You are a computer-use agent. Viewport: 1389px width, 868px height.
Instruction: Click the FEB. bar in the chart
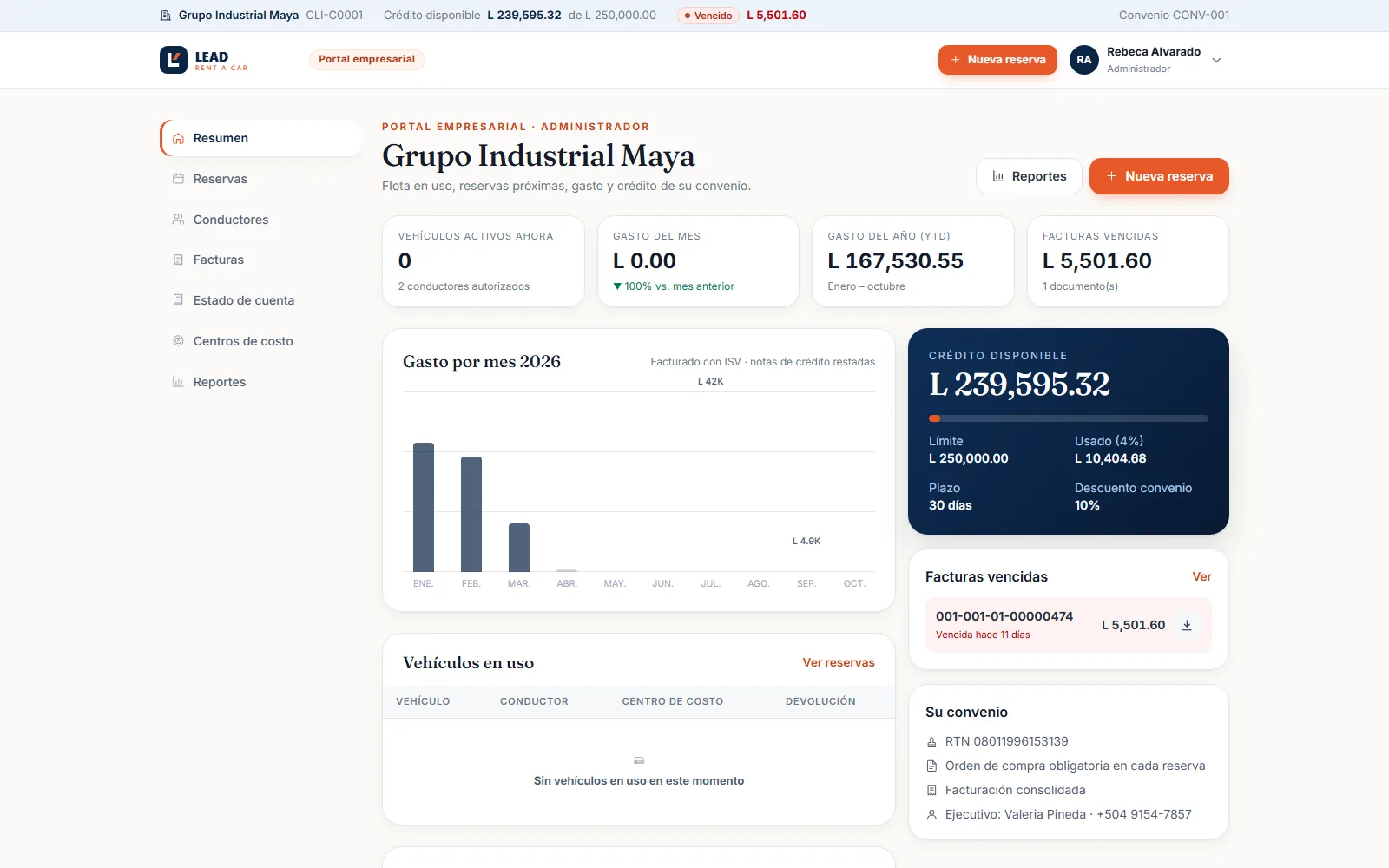tap(471, 514)
